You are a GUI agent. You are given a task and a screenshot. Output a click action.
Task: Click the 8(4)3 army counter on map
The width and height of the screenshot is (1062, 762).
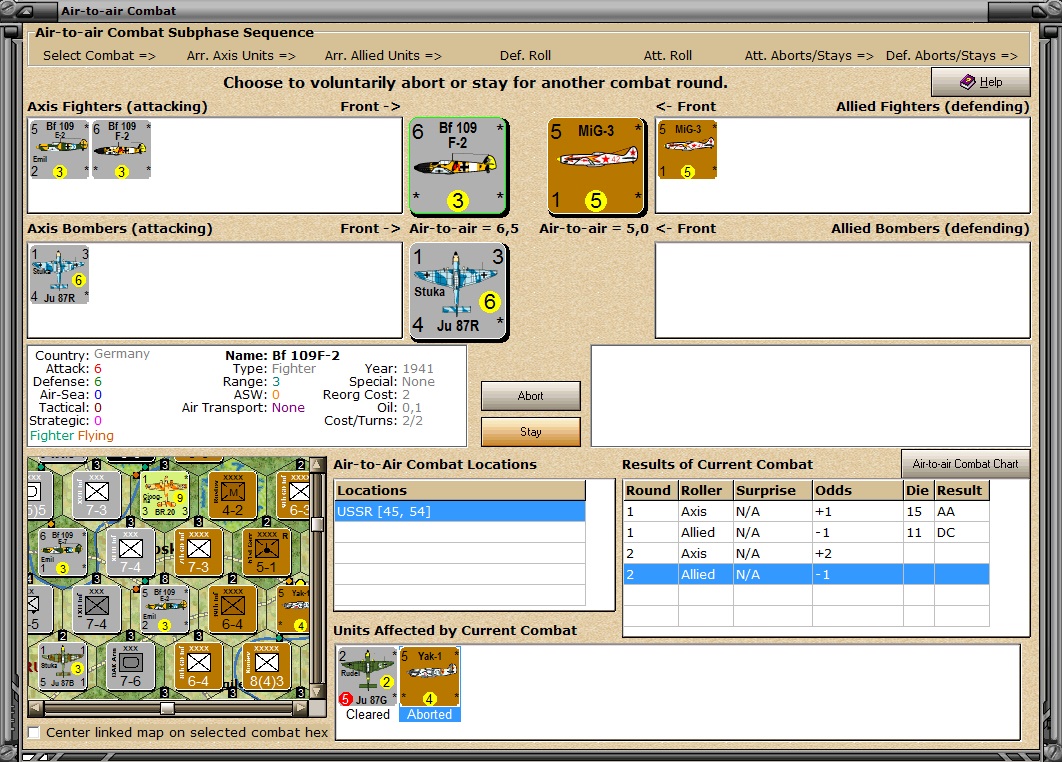click(x=266, y=666)
